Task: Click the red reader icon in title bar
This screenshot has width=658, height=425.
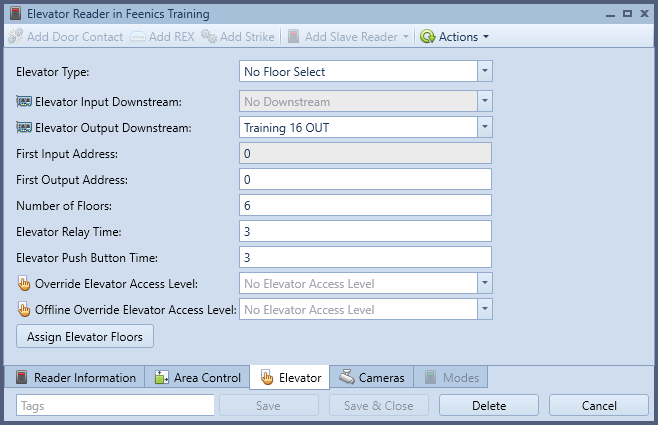Action: point(16,13)
